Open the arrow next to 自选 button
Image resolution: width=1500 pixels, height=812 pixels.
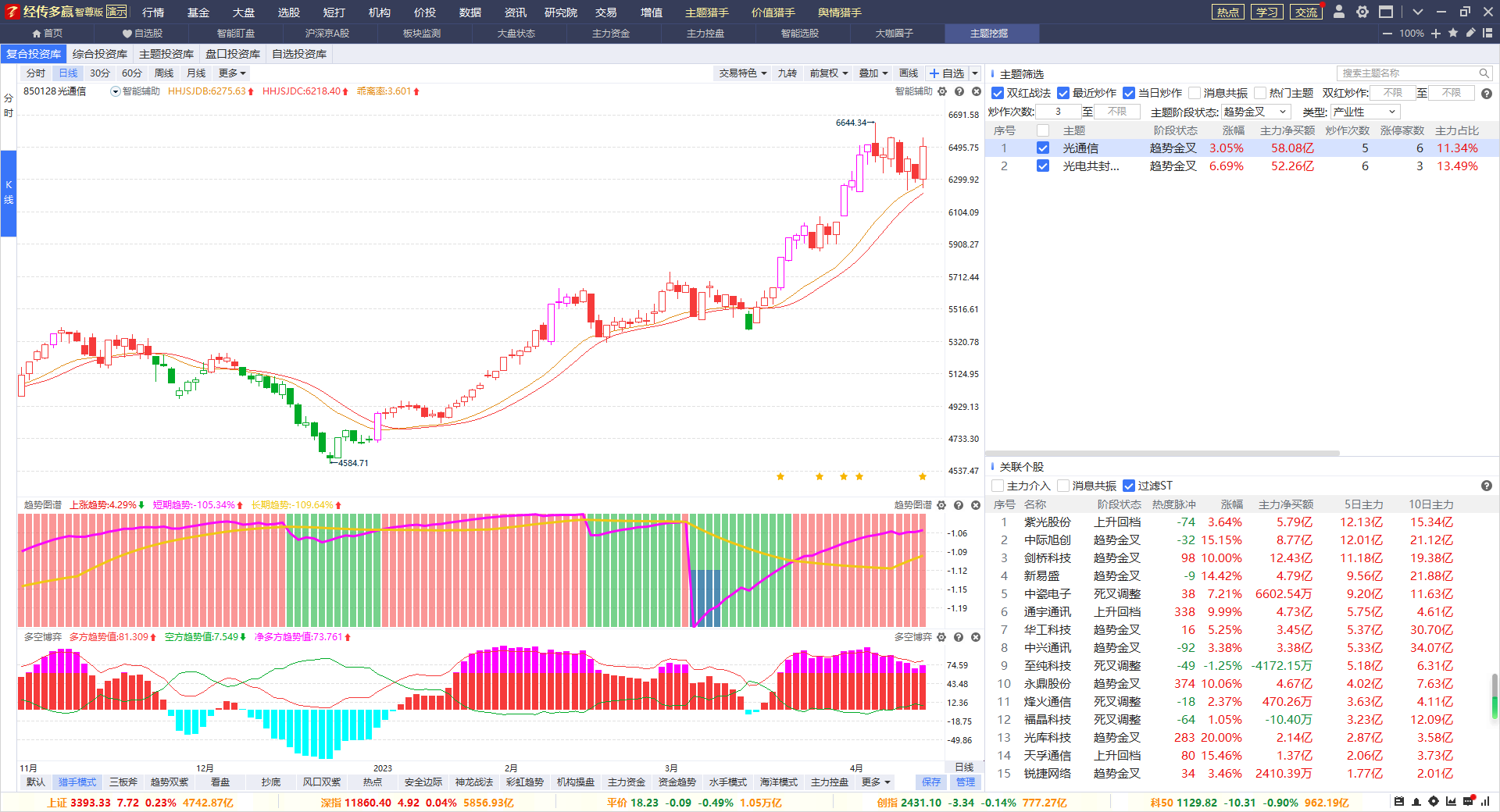point(975,73)
